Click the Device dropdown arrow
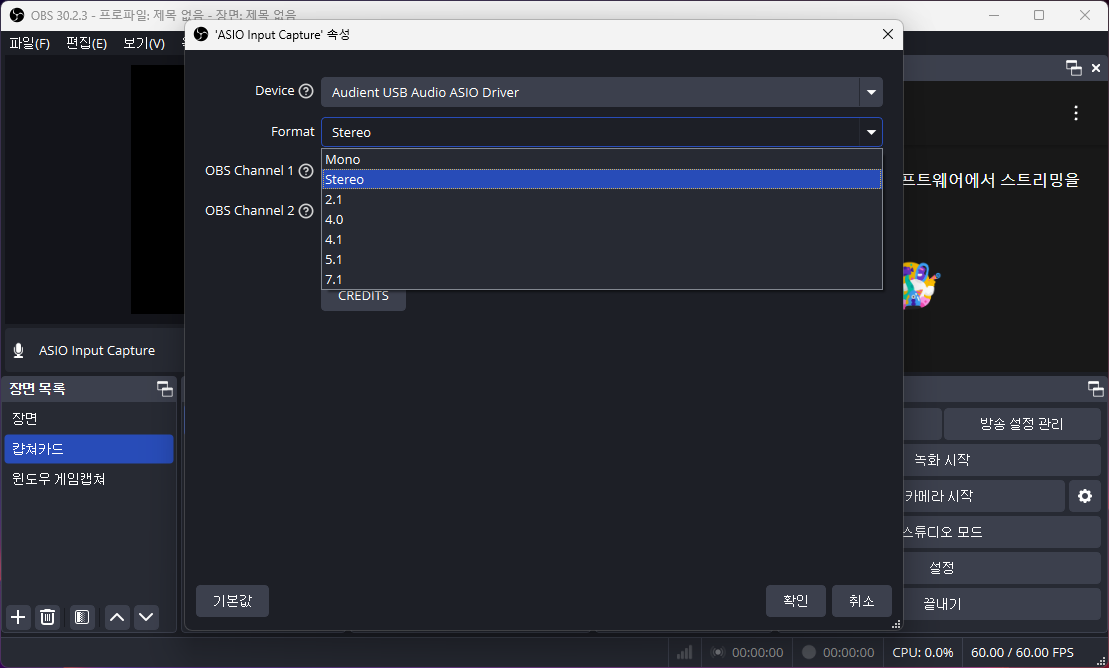 [871, 92]
